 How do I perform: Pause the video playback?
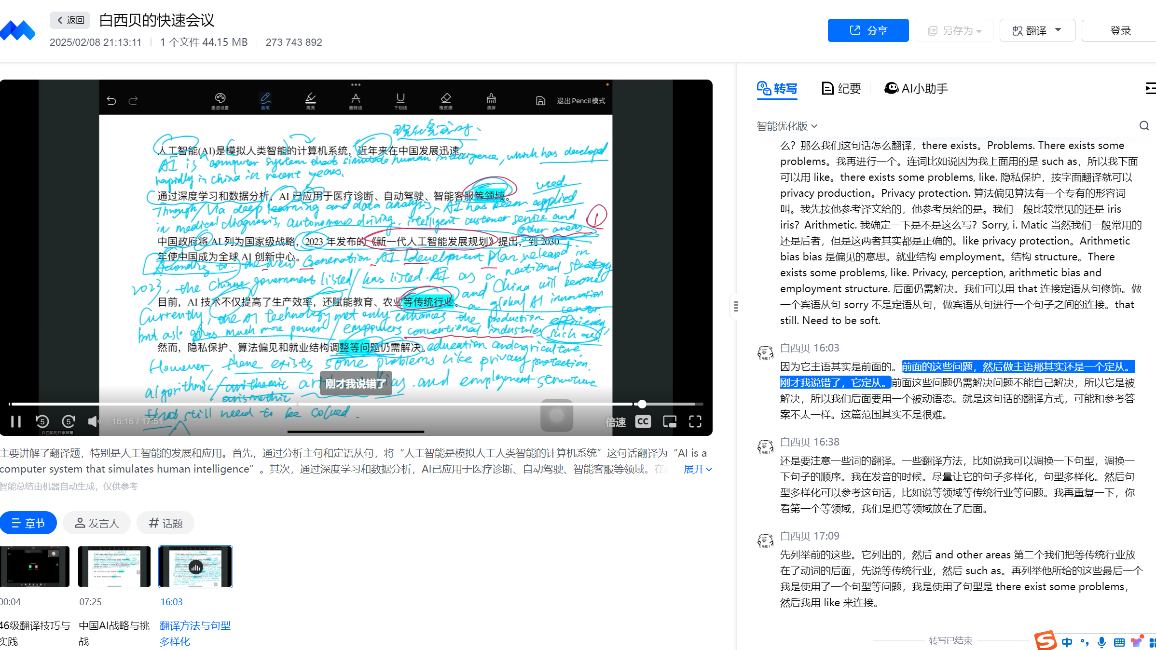click(x=16, y=422)
